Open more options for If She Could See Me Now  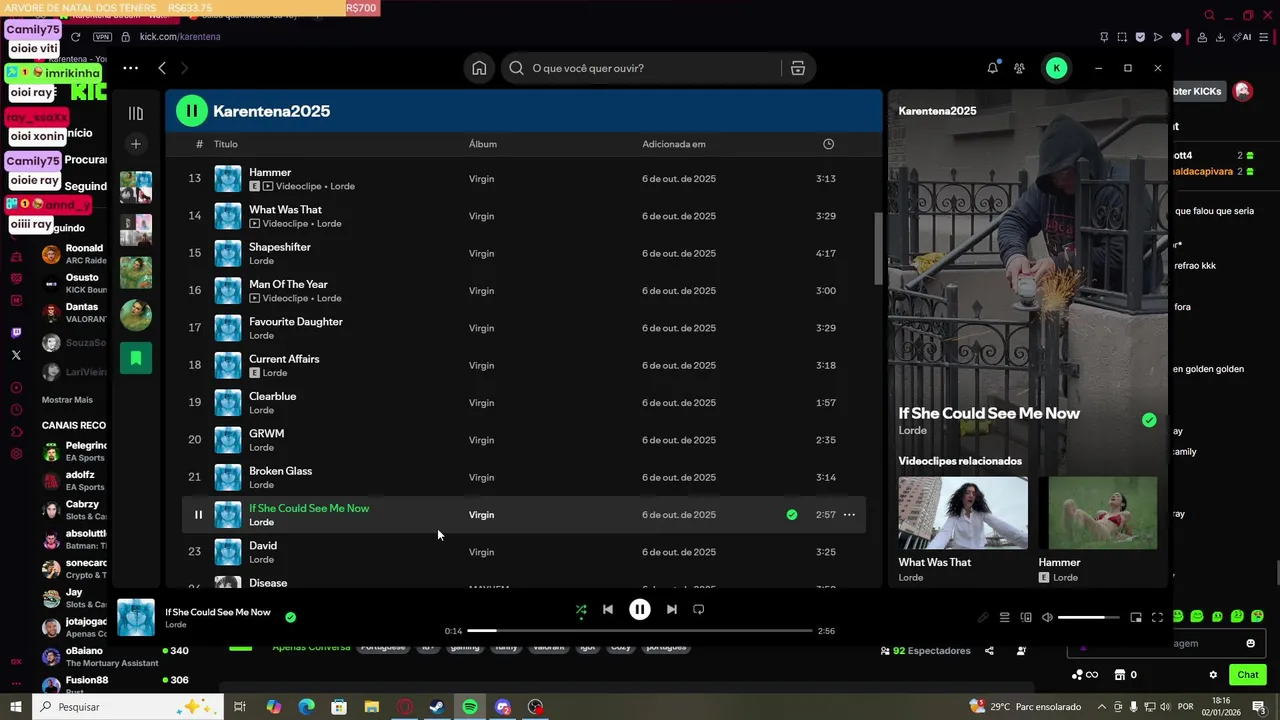(x=849, y=515)
